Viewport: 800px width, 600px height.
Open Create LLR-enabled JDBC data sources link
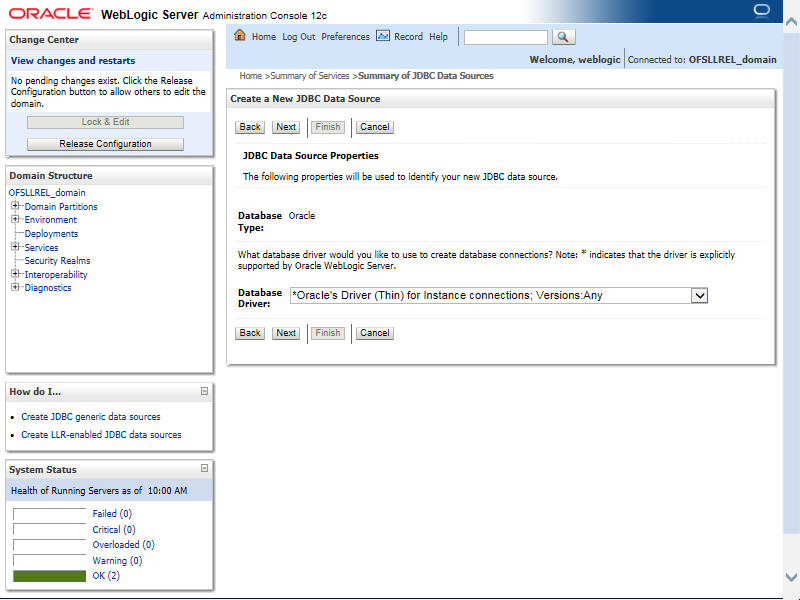coord(101,435)
